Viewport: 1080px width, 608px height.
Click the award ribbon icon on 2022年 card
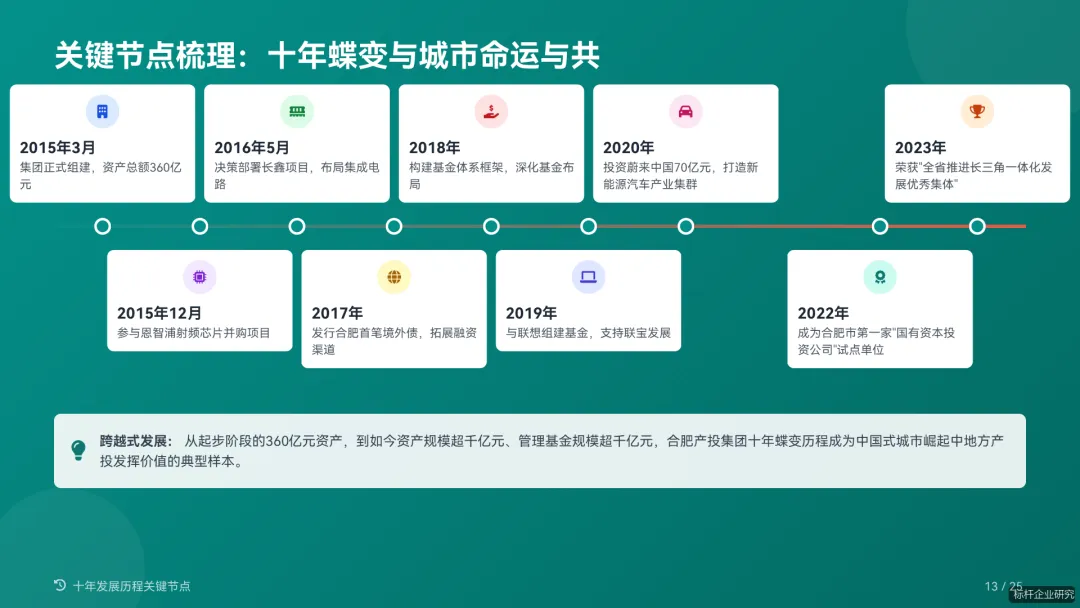[x=880, y=277]
